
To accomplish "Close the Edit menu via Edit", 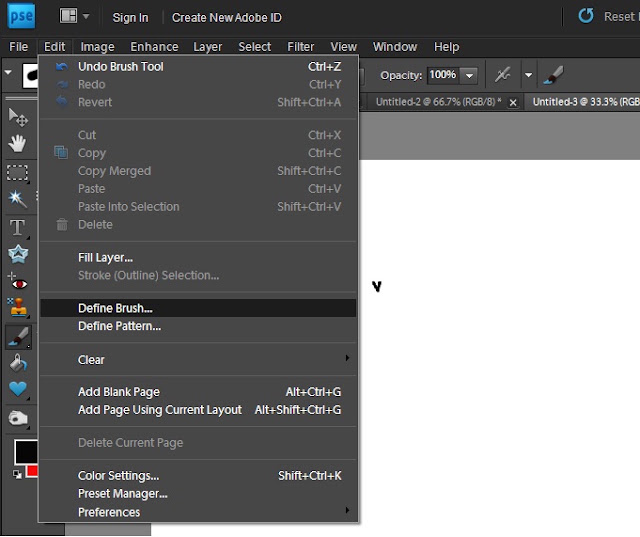I will (x=55, y=47).
